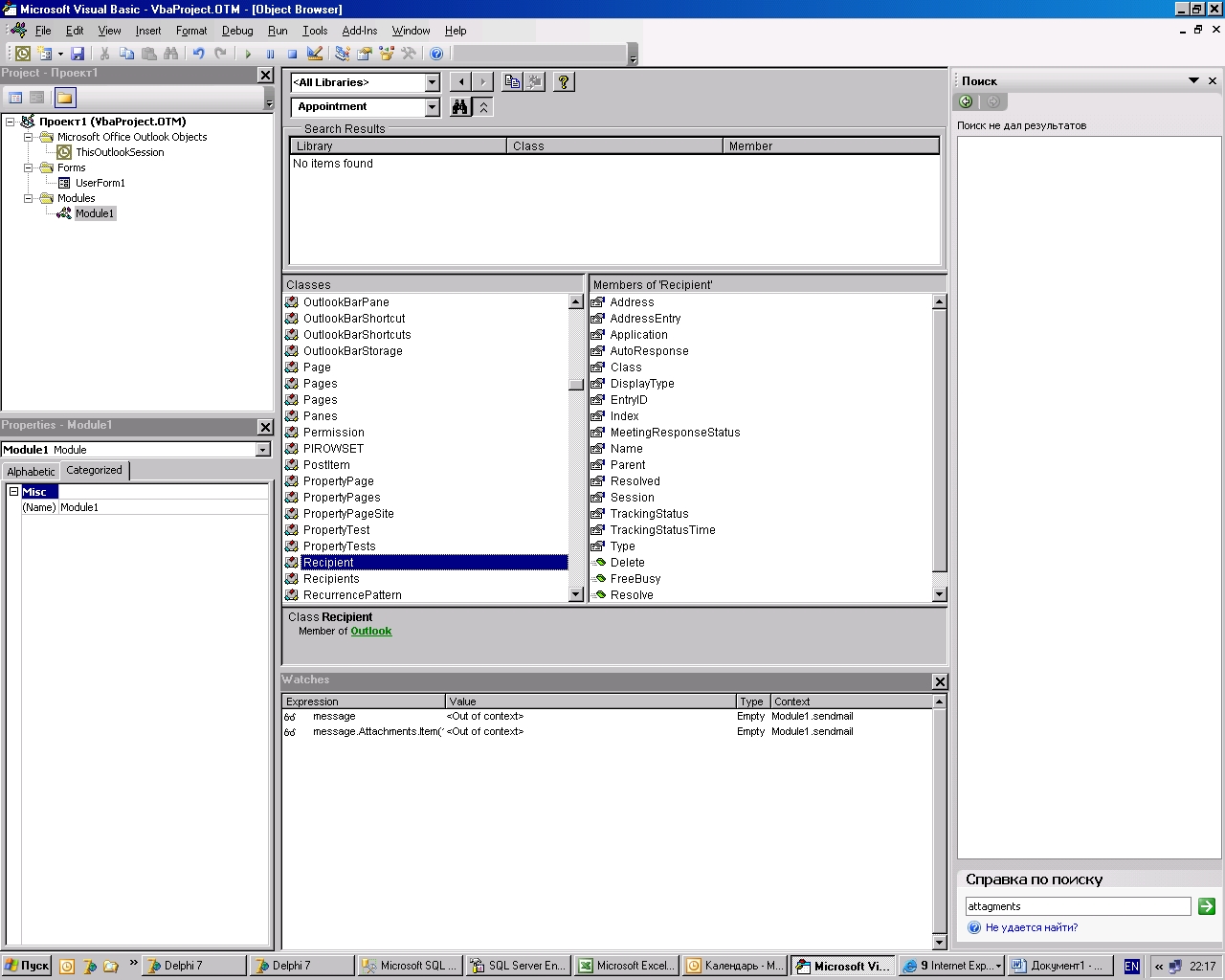Click the green Back button in Поиск pane

click(967, 101)
